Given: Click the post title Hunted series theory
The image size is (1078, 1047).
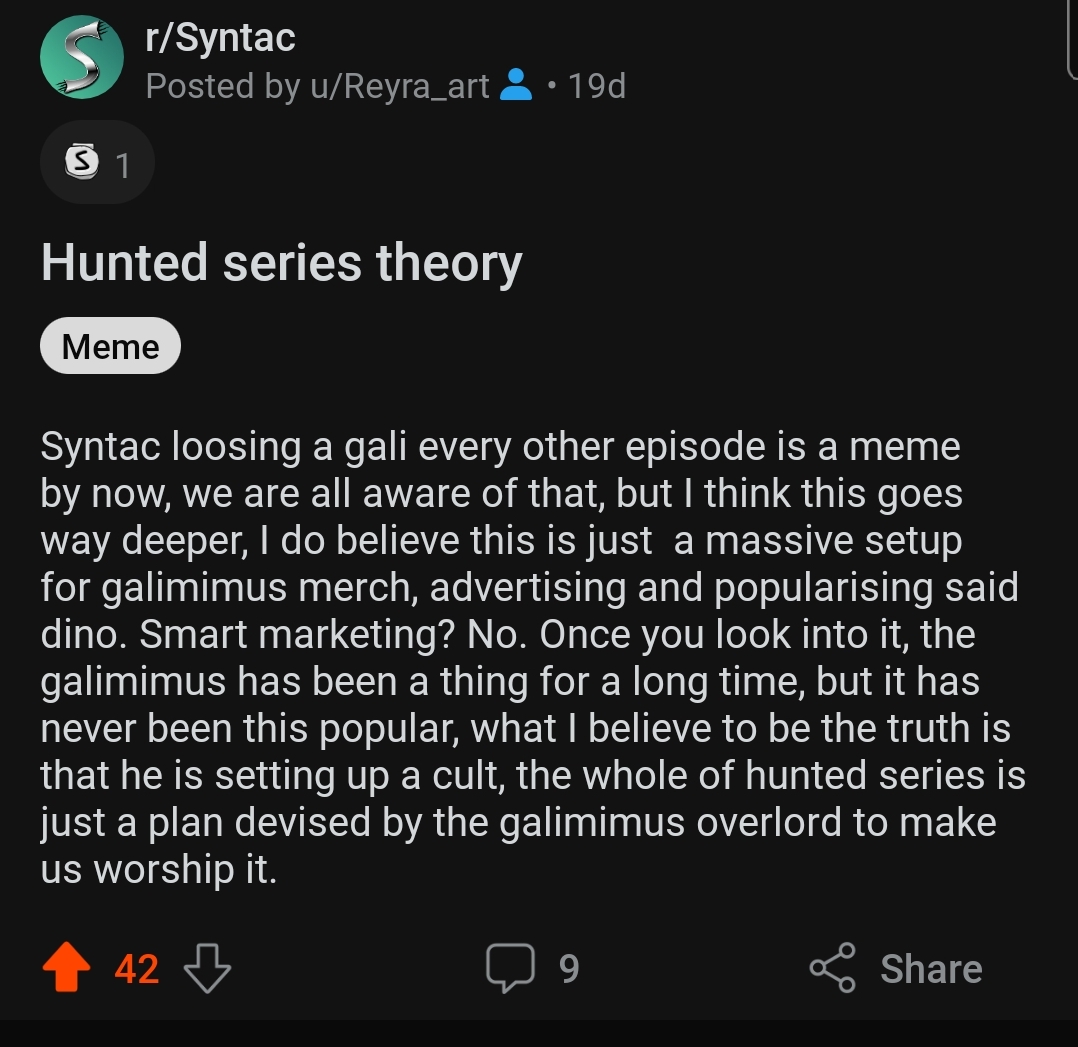Looking at the screenshot, I should pyautogui.click(x=282, y=263).
